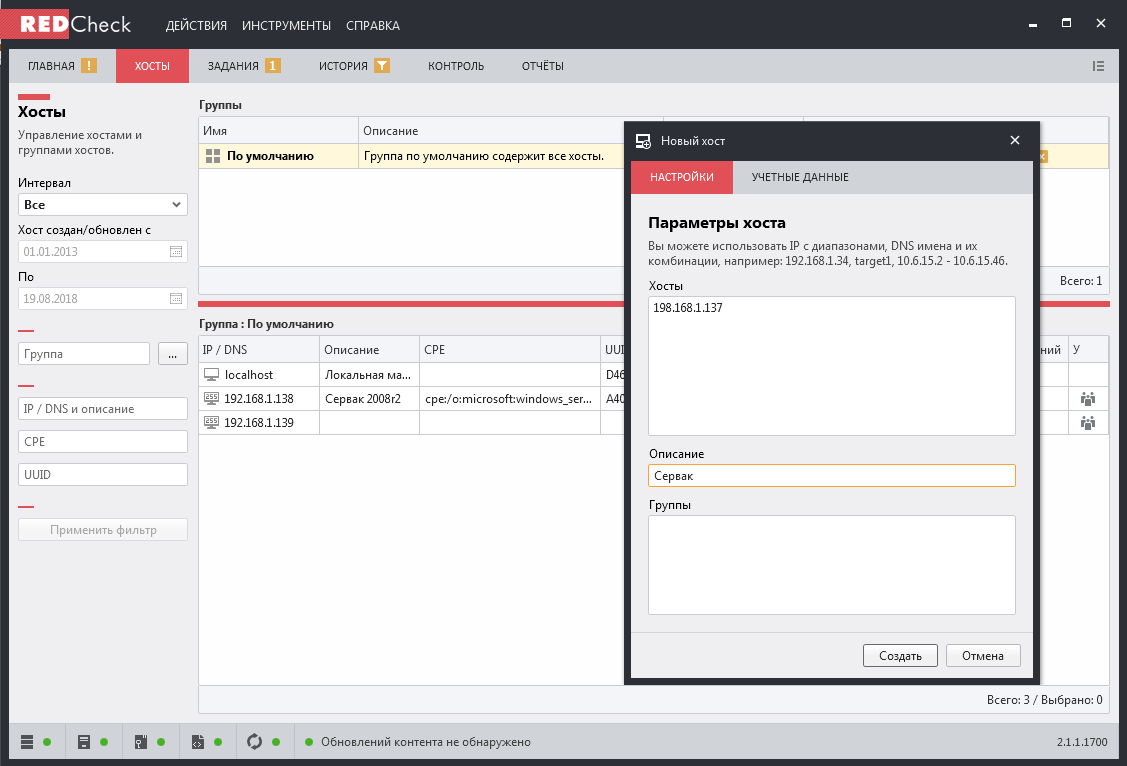Screen dimensions: 1127x766
Task: Switch to the ХОСТЫ tab
Action: point(152,66)
